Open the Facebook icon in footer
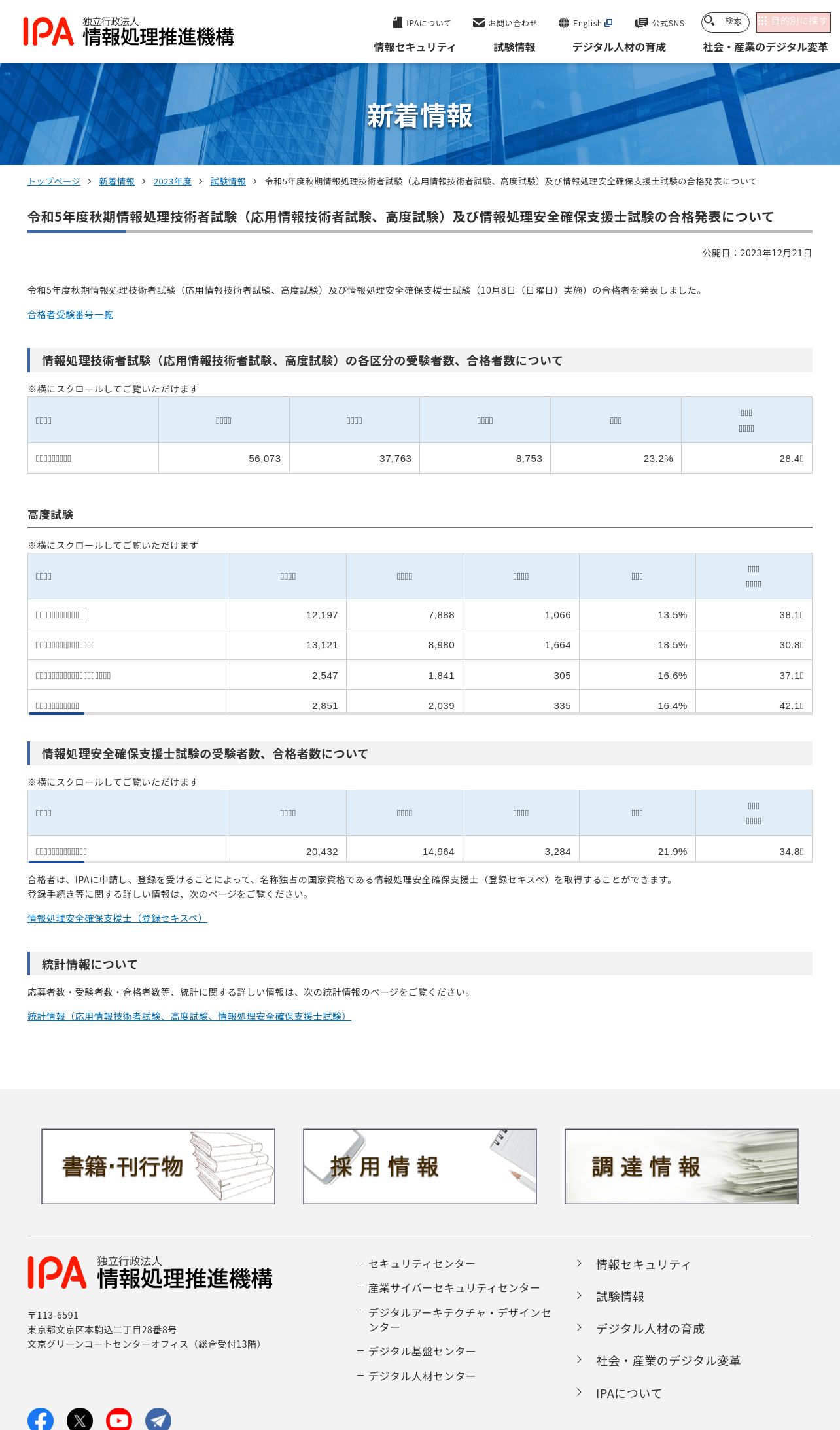Screen dimensions: 840x1430 pos(41,1420)
